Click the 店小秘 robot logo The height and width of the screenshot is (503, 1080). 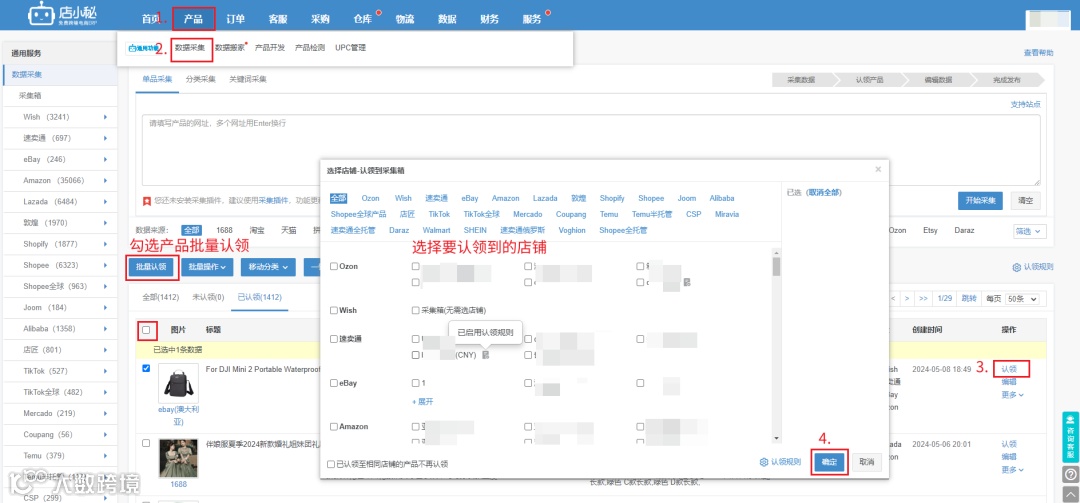pos(41,14)
